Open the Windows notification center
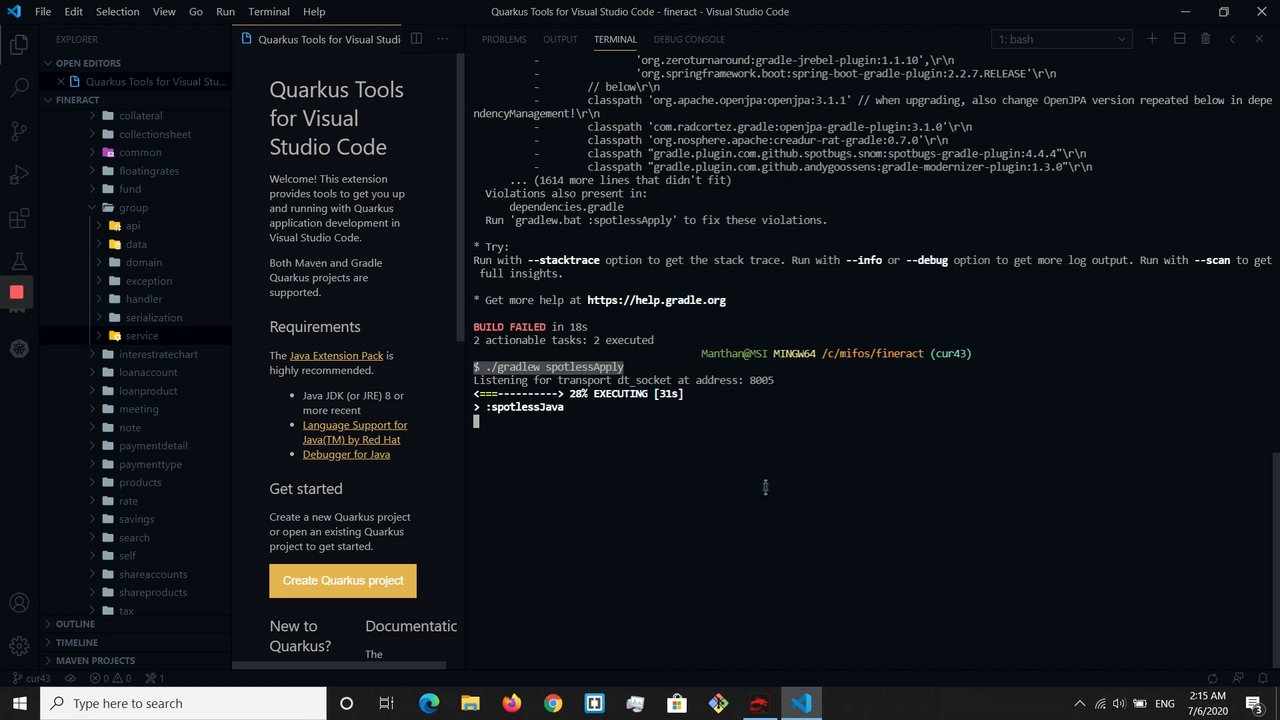Viewport: 1280px width, 720px height. (x=1254, y=703)
